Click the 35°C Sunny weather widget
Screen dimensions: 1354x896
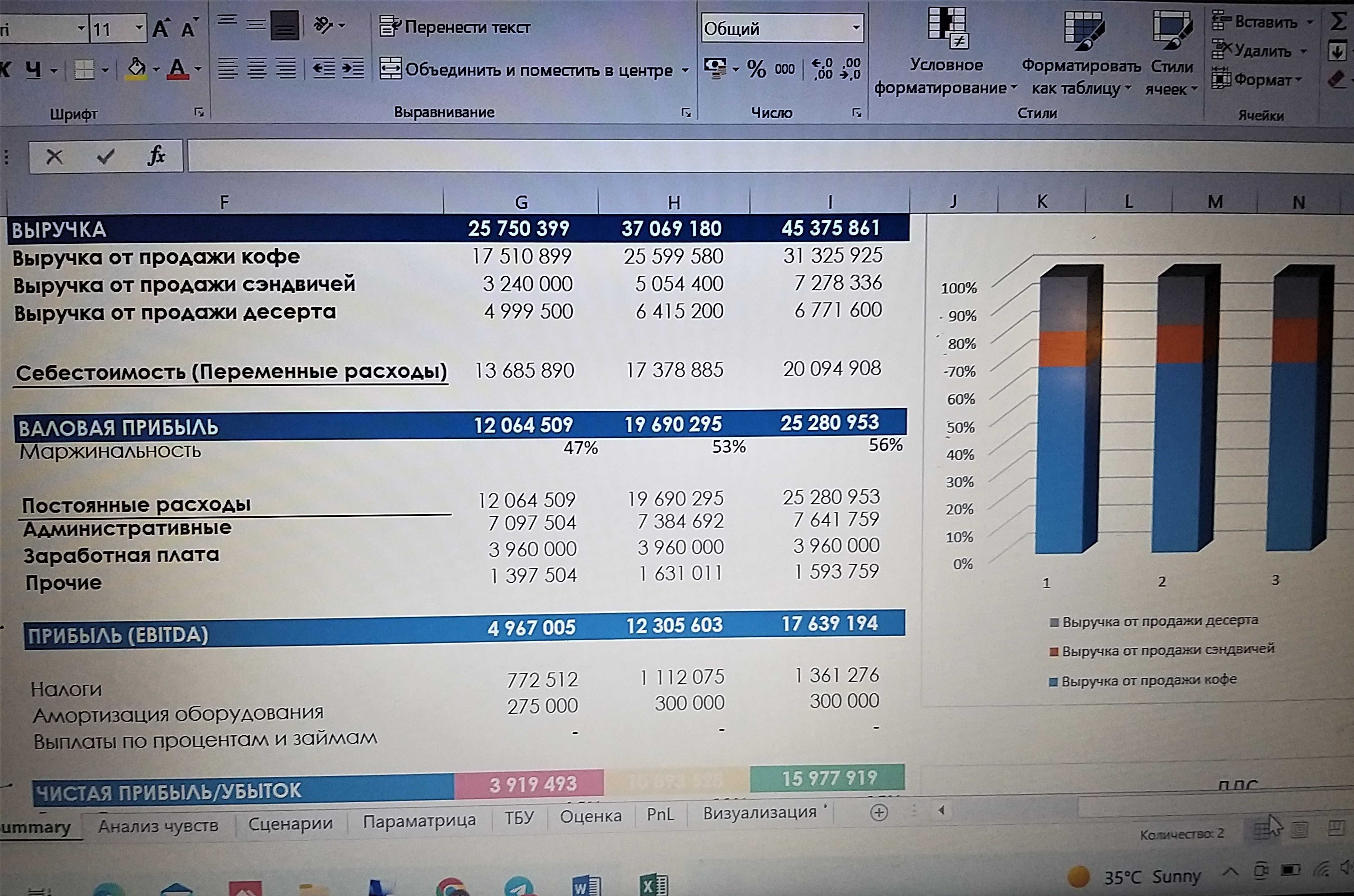pyautogui.click(x=1135, y=876)
